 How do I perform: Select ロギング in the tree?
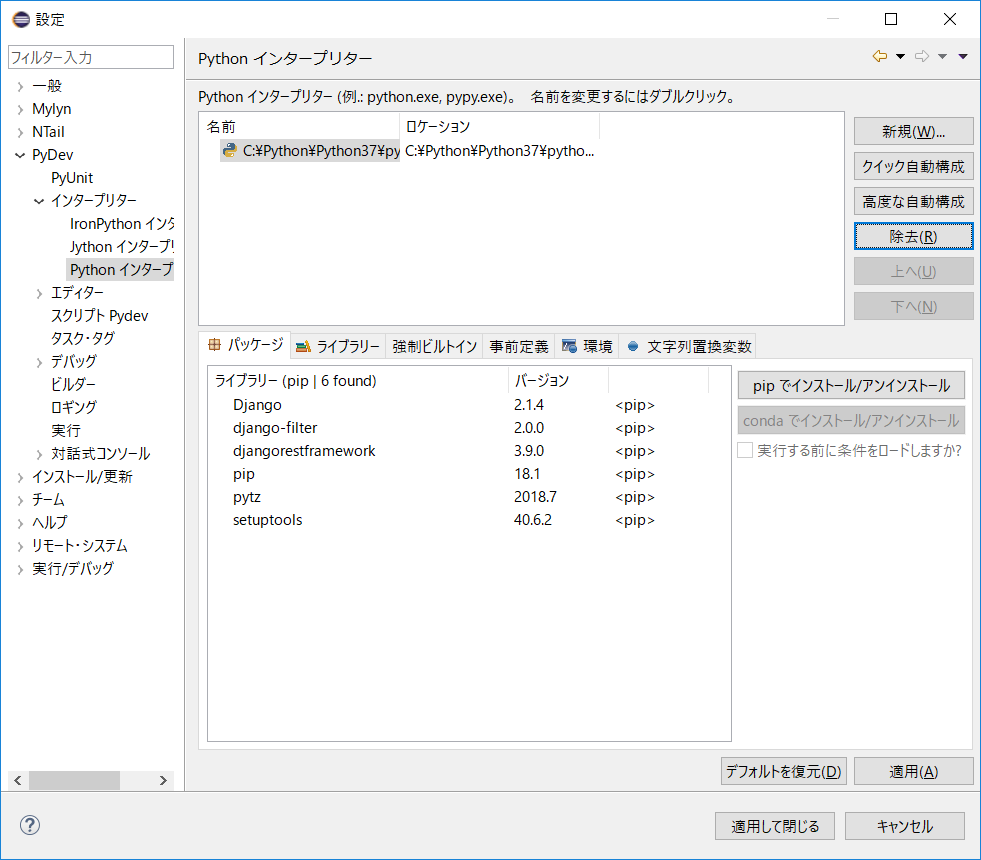pyautogui.click(x=74, y=407)
